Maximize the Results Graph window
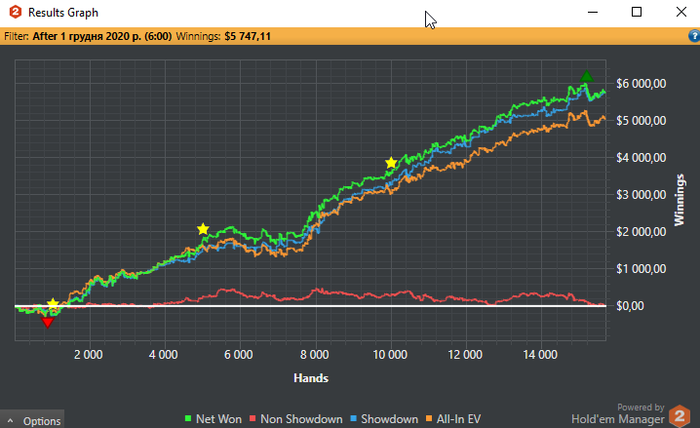The width and height of the screenshot is (700, 428). coord(637,12)
